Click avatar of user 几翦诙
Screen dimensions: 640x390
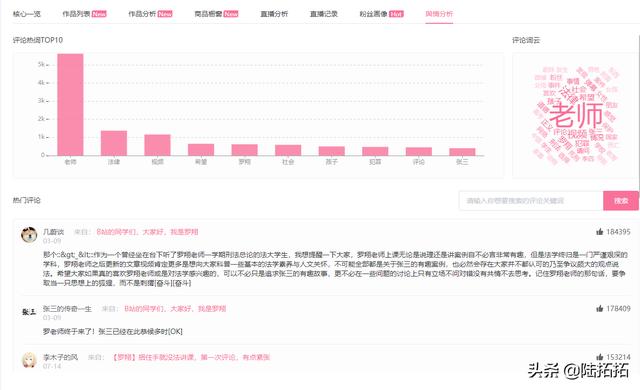click(x=29, y=235)
